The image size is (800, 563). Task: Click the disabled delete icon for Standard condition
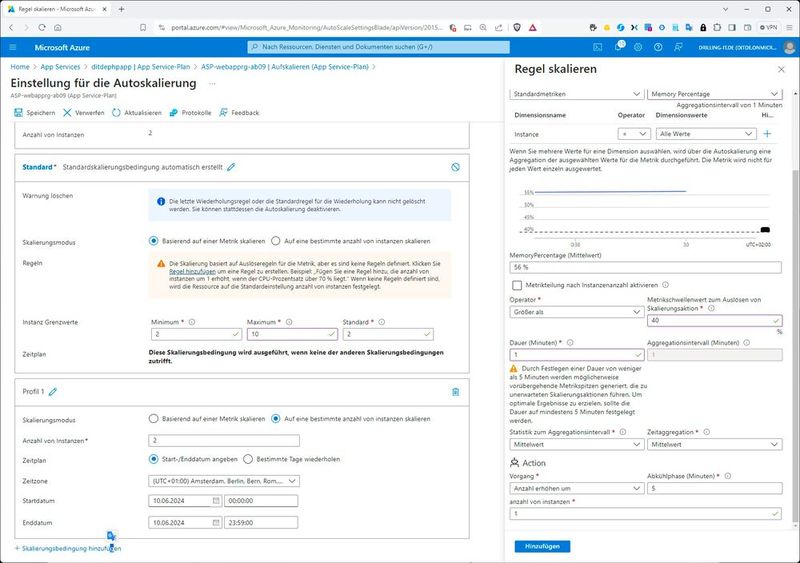pos(455,167)
